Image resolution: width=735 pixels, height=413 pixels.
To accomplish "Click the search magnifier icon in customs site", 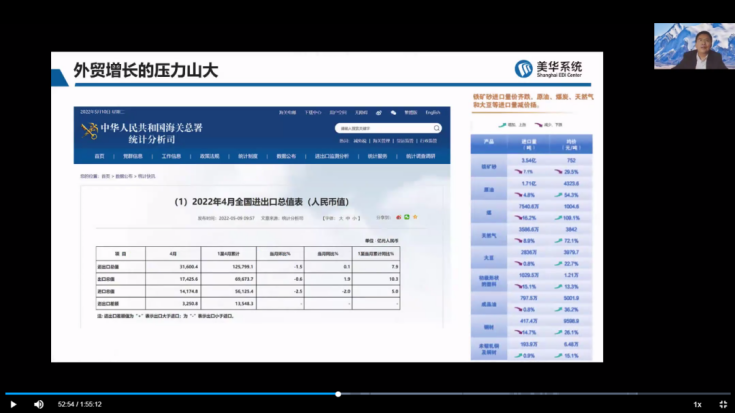I will [x=436, y=128].
